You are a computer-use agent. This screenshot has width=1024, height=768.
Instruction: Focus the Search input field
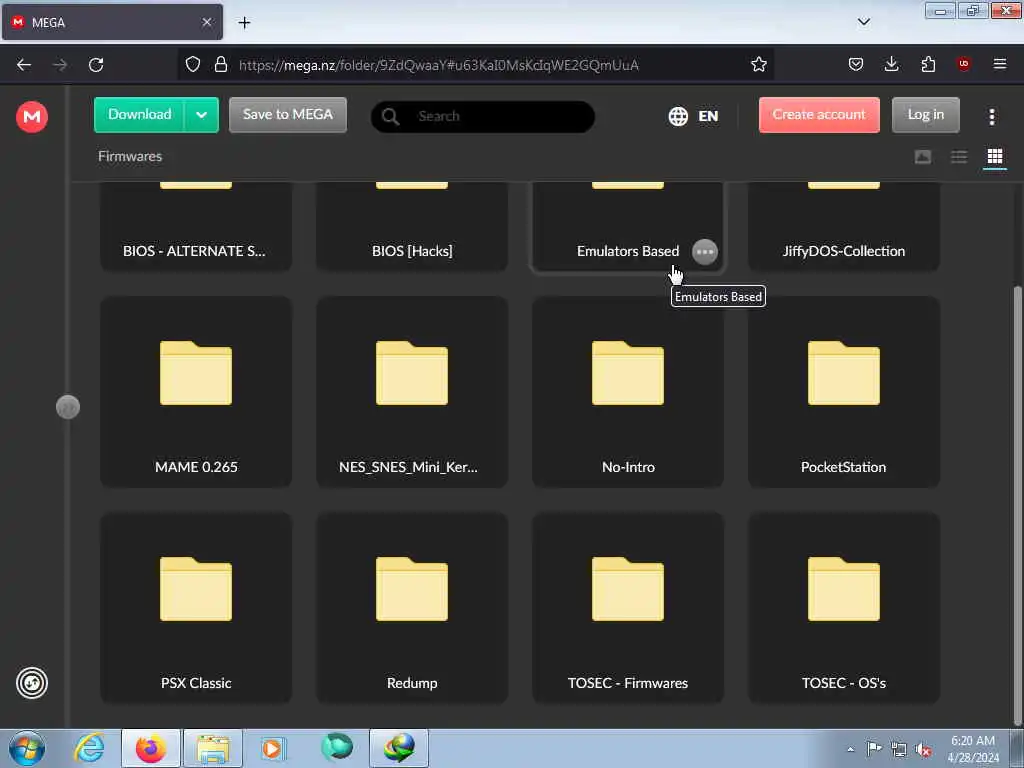(483, 116)
